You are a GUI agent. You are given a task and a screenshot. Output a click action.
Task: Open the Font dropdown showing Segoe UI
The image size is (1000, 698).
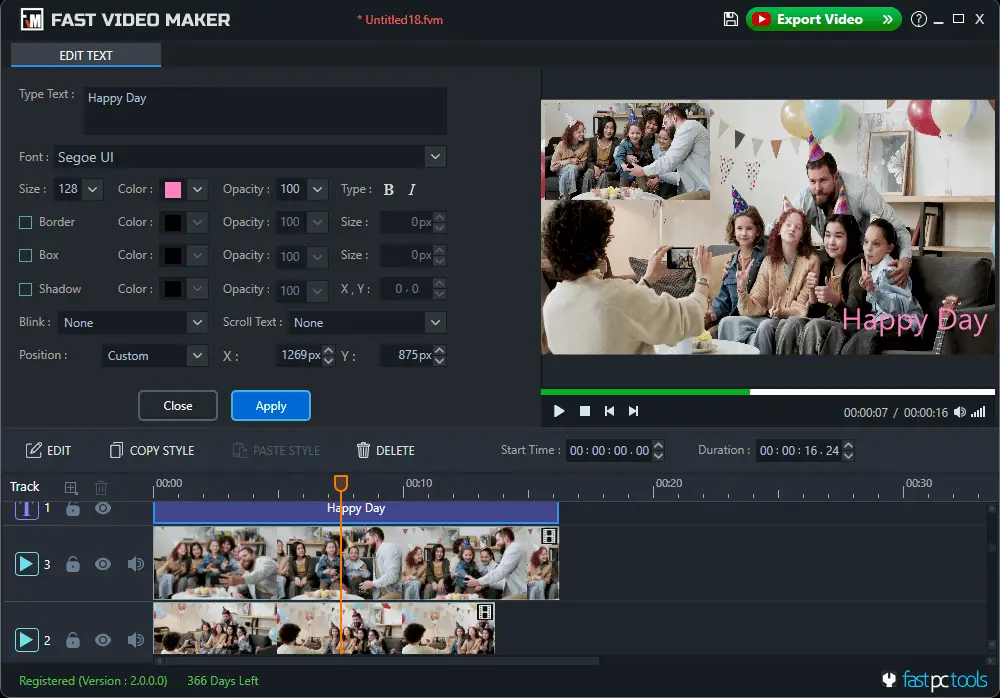coord(250,157)
